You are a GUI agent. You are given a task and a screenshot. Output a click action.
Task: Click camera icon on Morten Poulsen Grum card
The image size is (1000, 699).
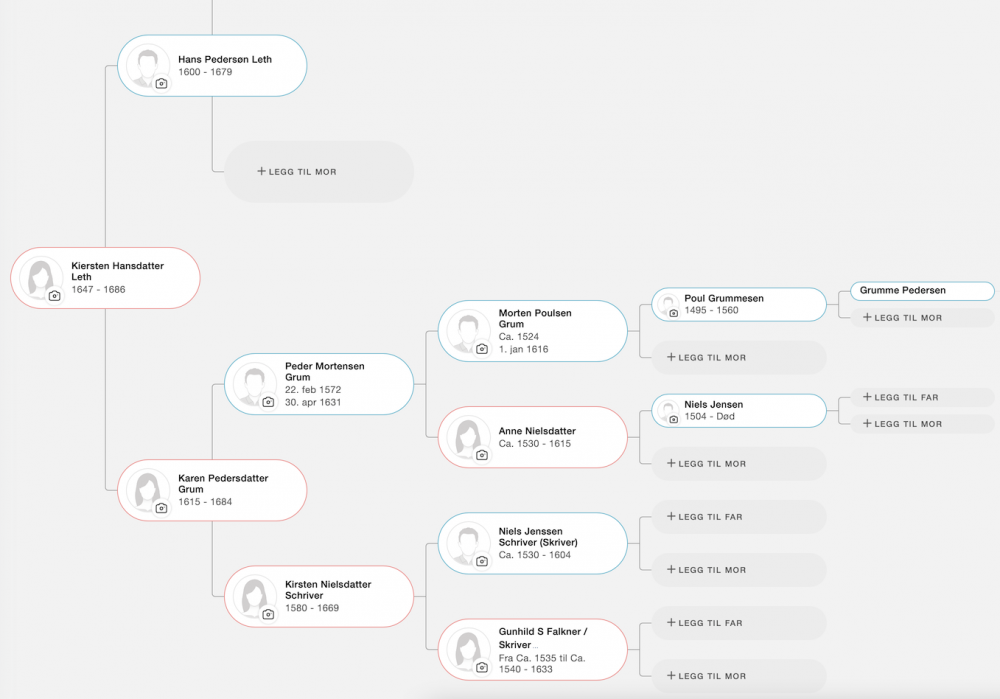(482, 349)
